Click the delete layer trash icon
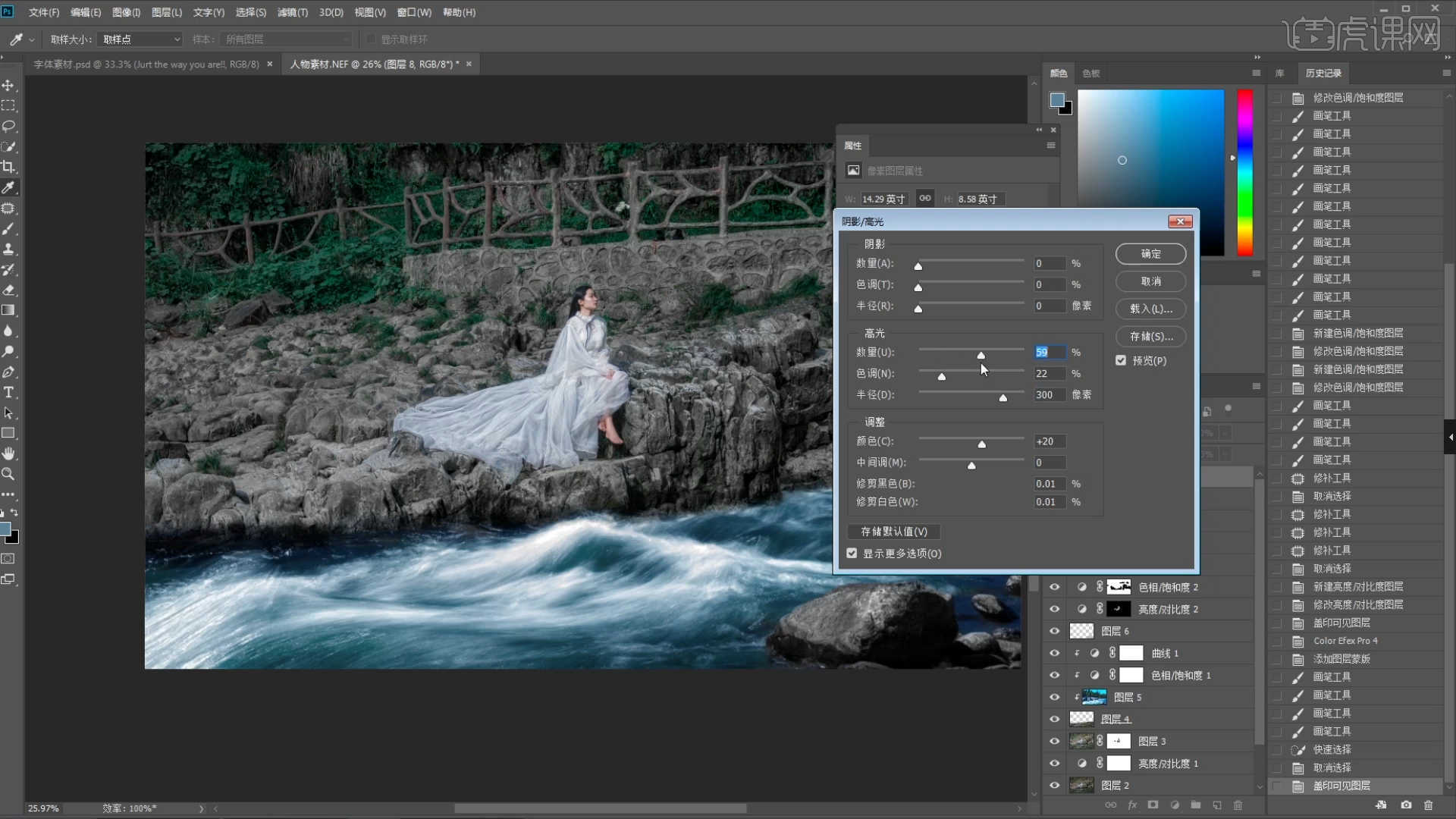The height and width of the screenshot is (819, 1456). (x=1238, y=805)
